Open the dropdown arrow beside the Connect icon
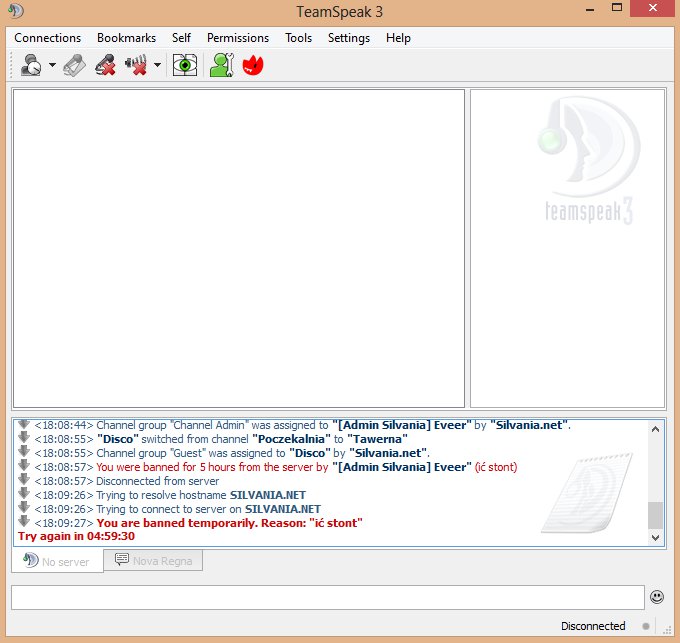 (x=52, y=65)
